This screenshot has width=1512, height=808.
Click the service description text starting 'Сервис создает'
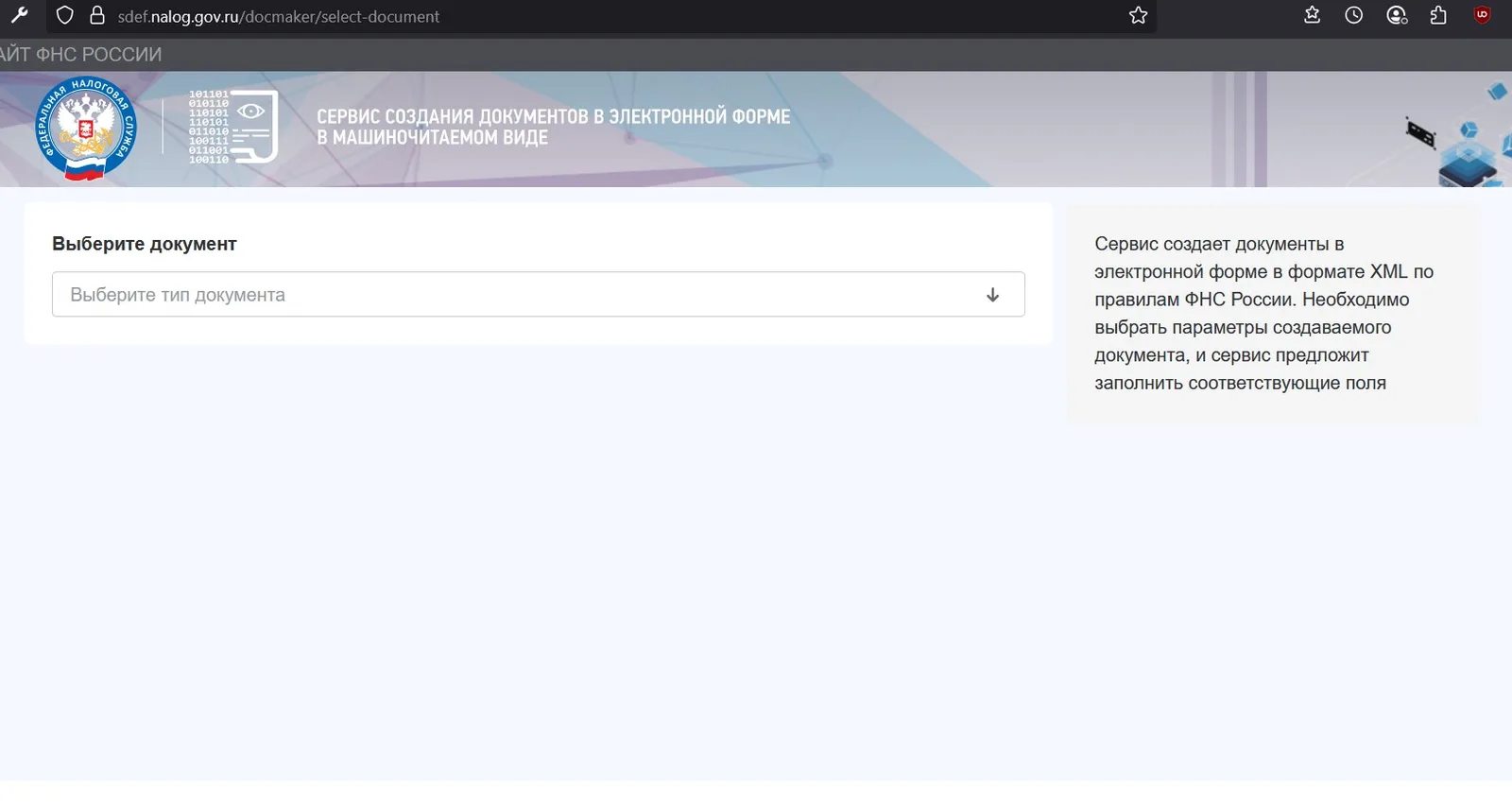(1264, 314)
